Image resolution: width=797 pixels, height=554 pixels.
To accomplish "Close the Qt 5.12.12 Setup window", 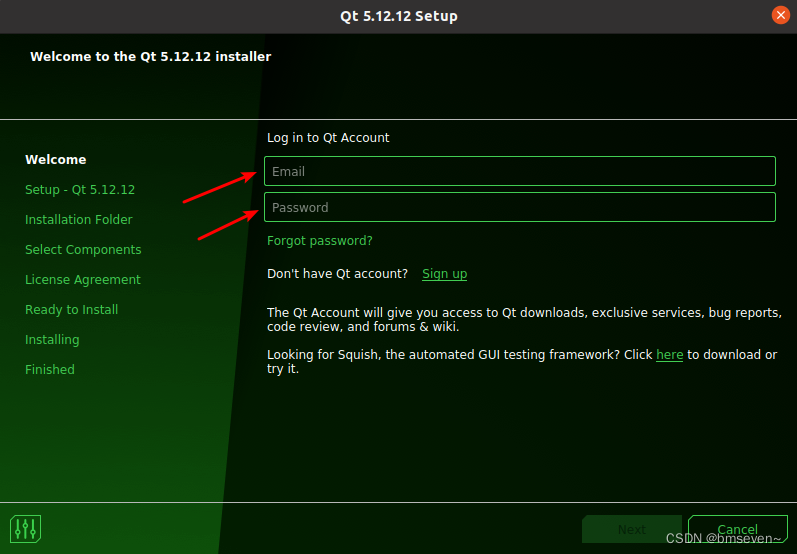I will (780, 15).
